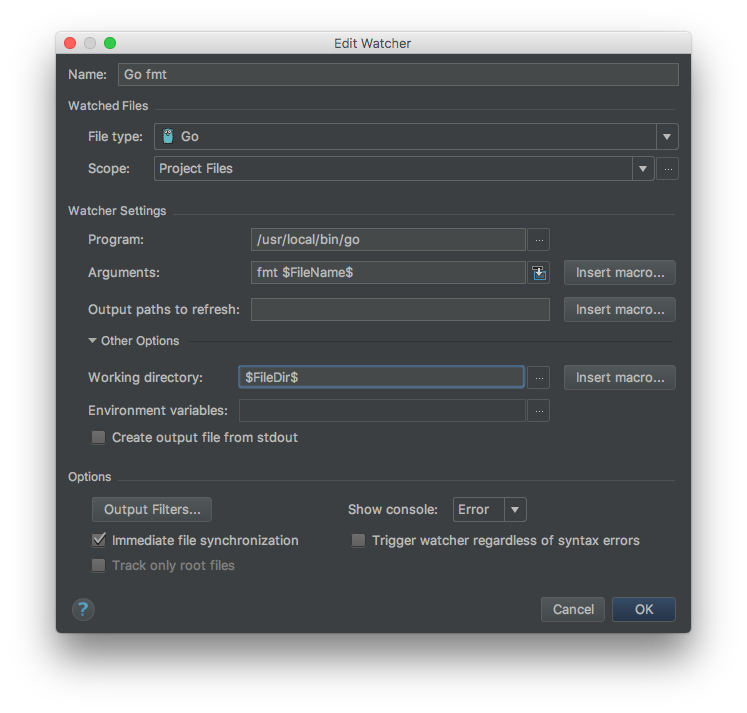The image size is (747, 713).
Task: Edit environment variables via ellipsis button
Action: click(539, 410)
